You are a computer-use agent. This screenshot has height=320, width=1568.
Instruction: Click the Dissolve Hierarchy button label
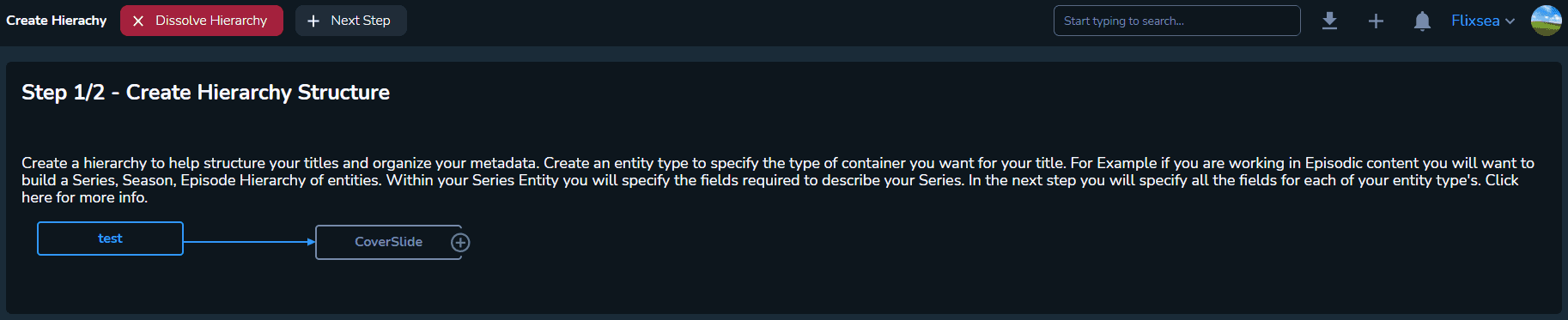[211, 21]
